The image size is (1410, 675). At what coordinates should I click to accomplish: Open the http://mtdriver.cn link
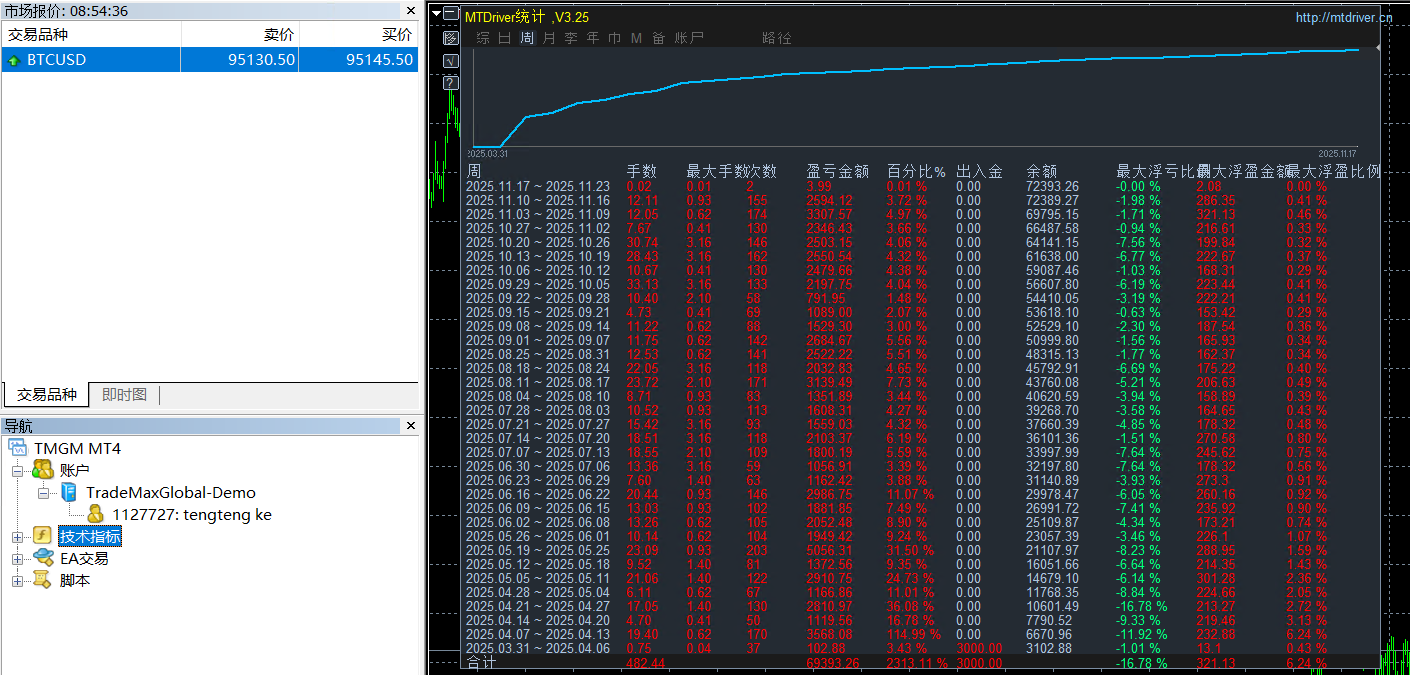[x=1343, y=17]
